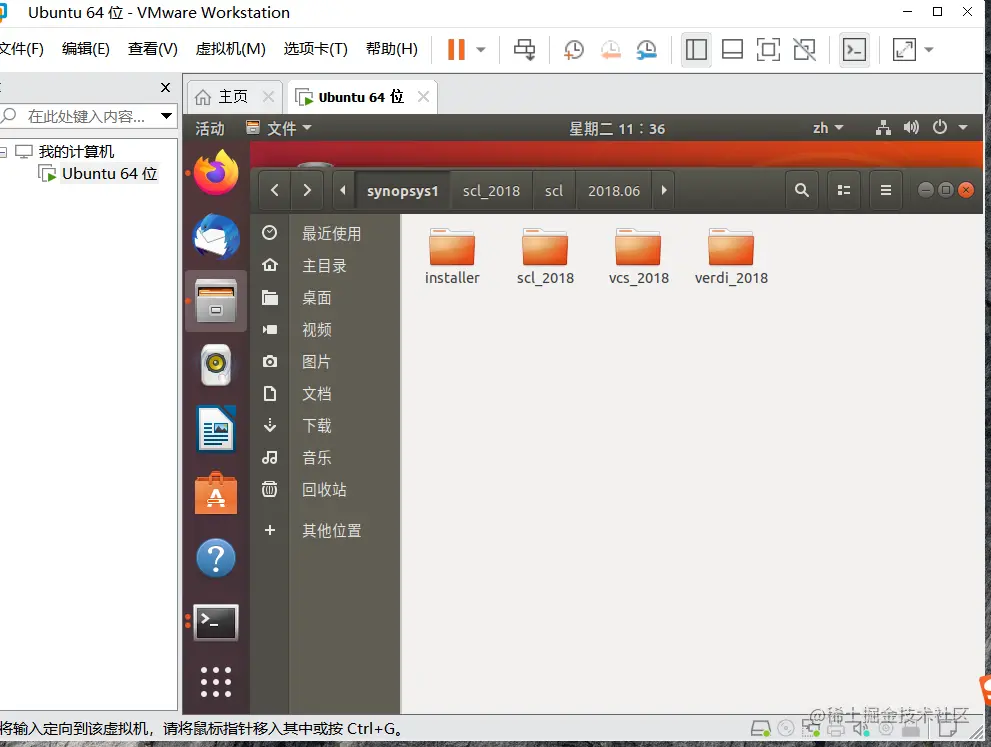Click the search icon in file manager
991x747 pixels.
(x=801, y=190)
